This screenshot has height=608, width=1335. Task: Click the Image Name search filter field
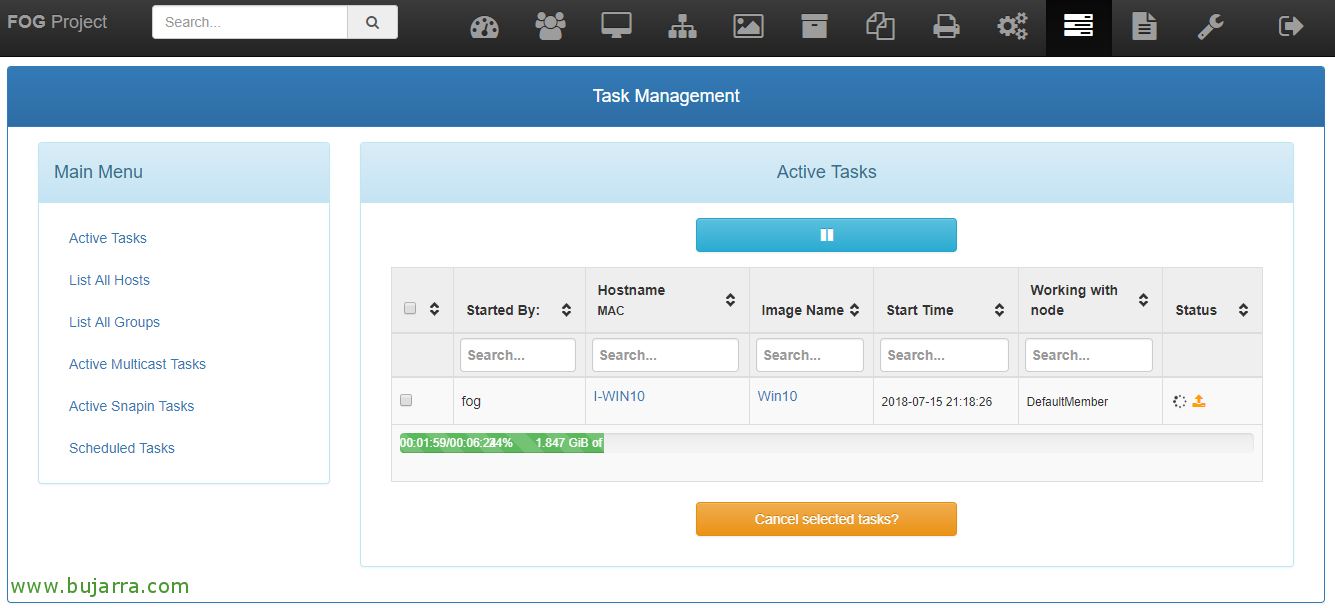[x=809, y=355]
